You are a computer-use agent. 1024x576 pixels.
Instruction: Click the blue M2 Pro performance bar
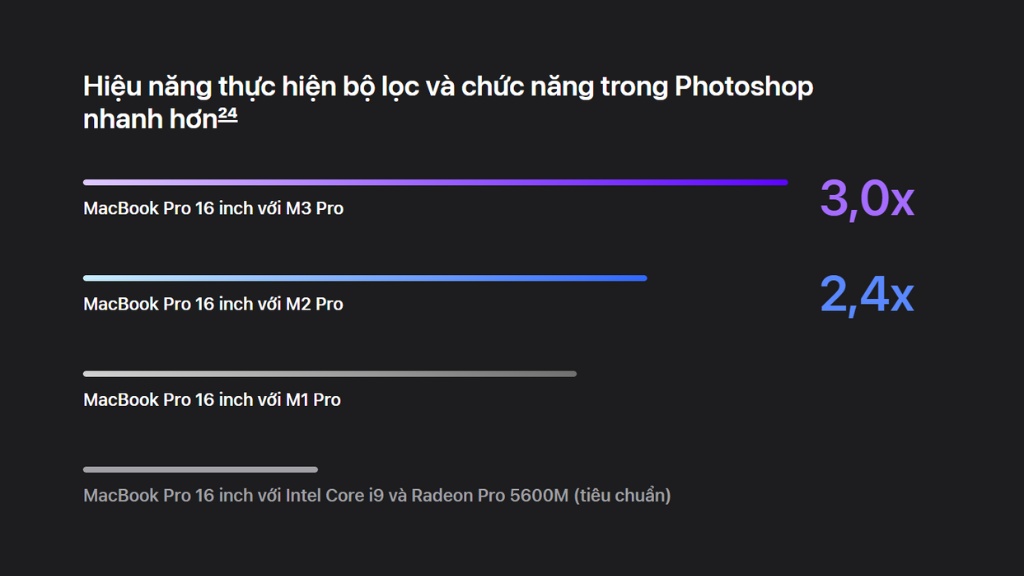(x=365, y=278)
